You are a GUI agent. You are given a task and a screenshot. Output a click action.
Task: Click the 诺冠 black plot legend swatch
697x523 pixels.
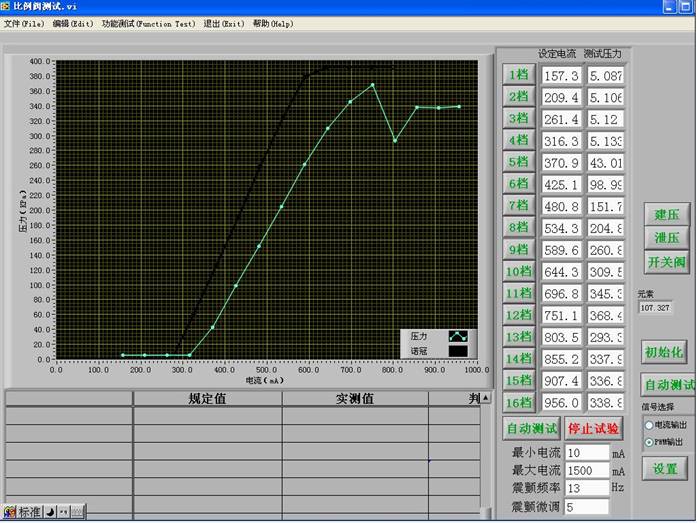(x=458, y=351)
